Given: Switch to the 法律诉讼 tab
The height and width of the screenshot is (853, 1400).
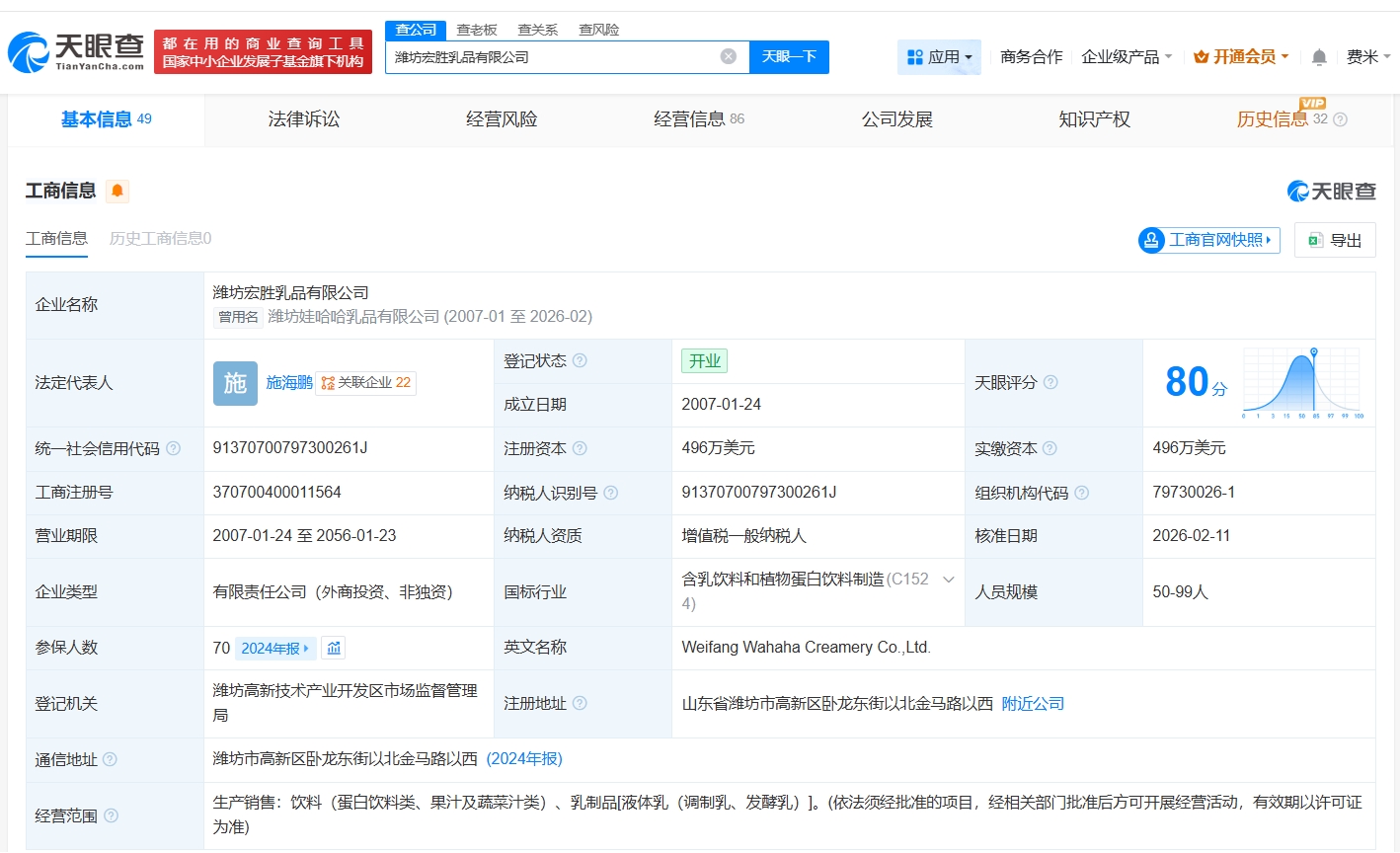Looking at the screenshot, I should point(303,119).
